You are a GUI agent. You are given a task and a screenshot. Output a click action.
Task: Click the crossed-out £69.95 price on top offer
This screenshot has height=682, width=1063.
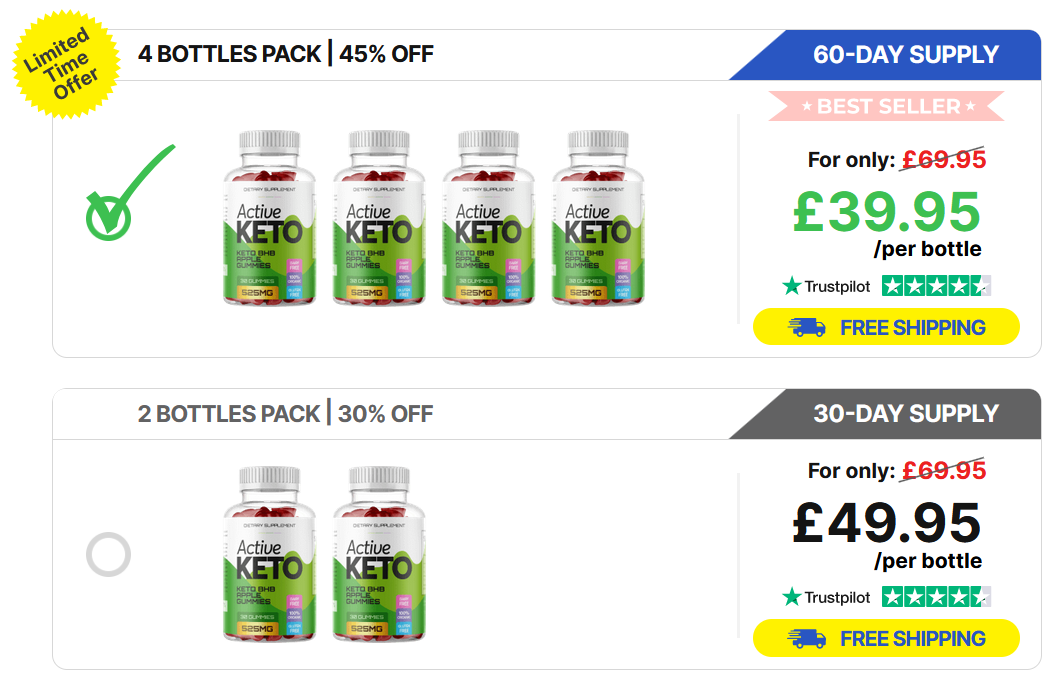tap(943, 159)
